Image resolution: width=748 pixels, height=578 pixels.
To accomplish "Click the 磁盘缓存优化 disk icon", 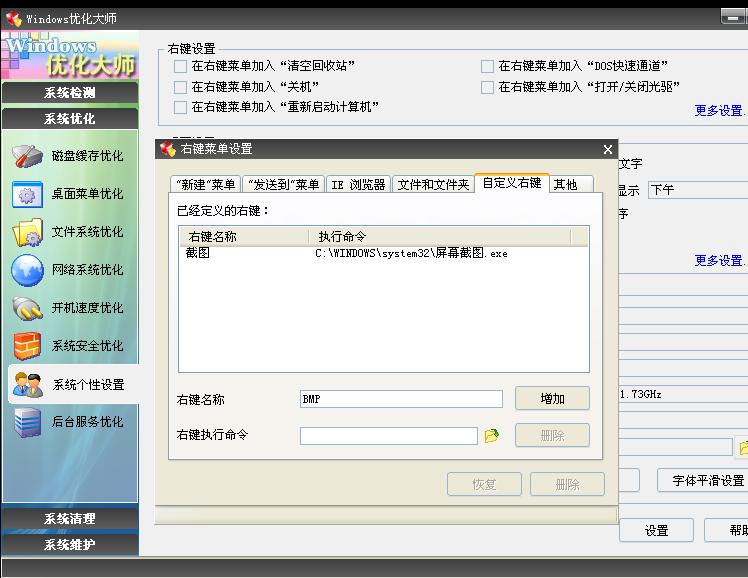I will [x=27, y=156].
